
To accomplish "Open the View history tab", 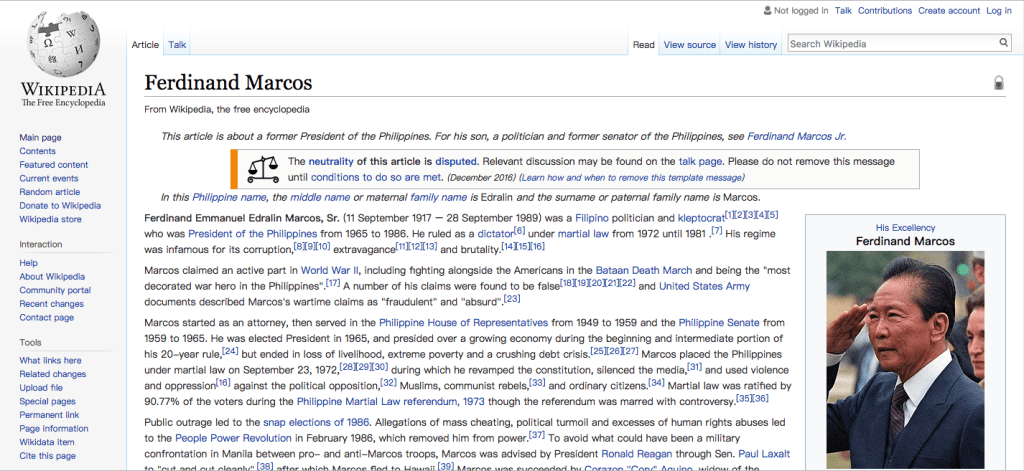I will [x=750, y=45].
